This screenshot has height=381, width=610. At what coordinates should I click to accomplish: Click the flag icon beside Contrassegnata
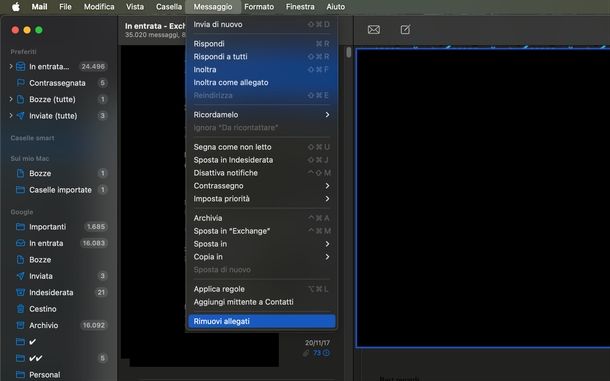tap(21, 83)
